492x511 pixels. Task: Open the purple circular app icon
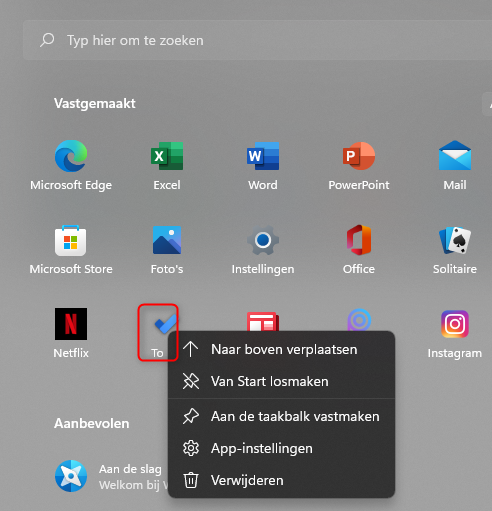click(359, 320)
